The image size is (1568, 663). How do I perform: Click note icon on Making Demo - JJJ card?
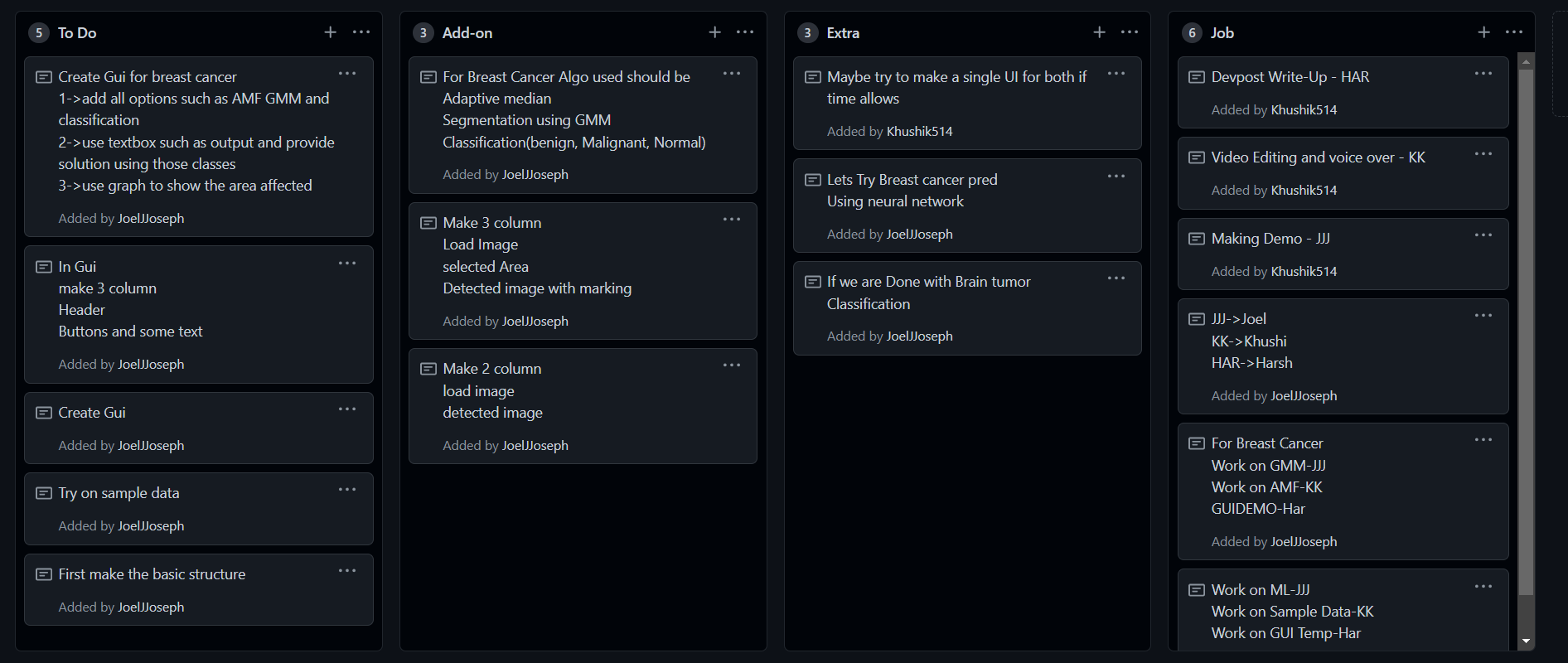coord(1197,239)
